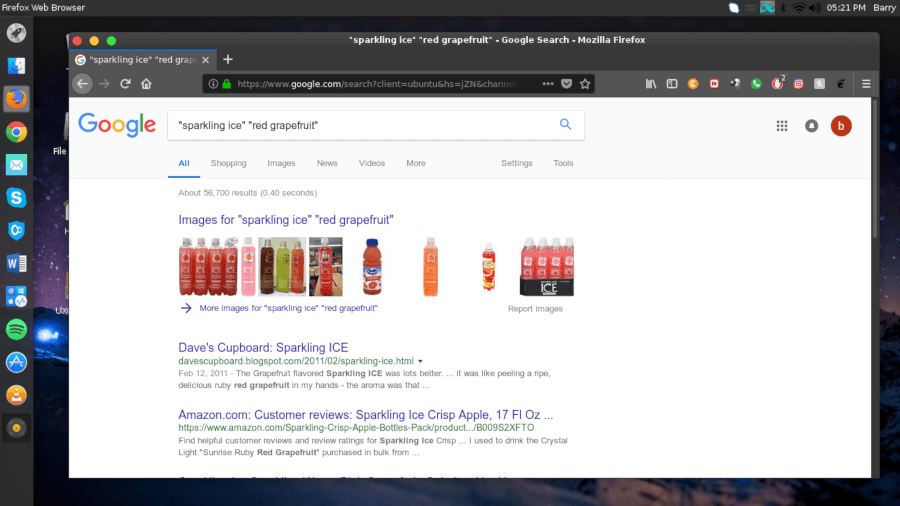Open Amazon.com Customer reviews result

pos(366,415)
